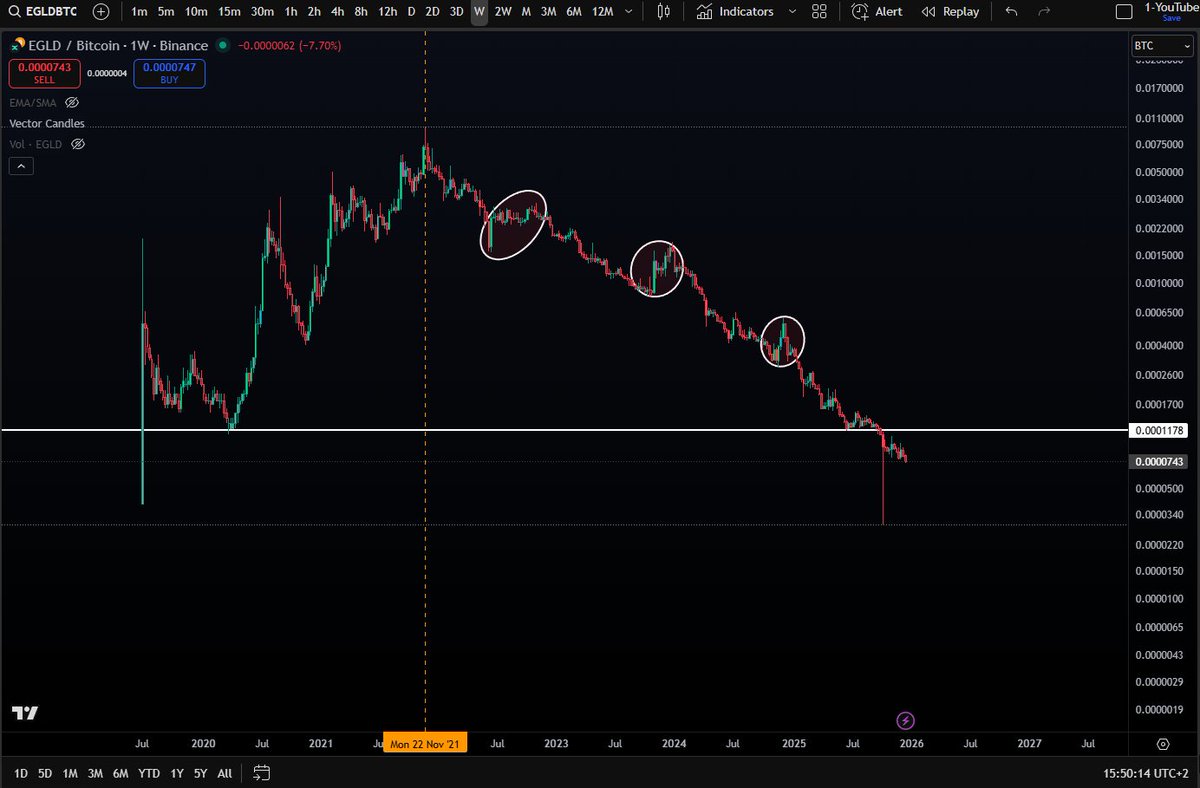Add a symbol to compare with plus icon

pos(102,12)
